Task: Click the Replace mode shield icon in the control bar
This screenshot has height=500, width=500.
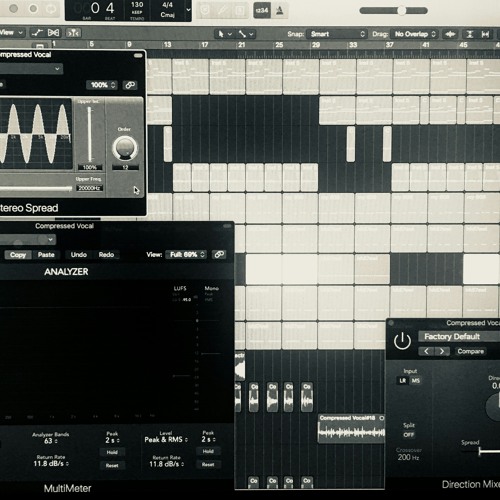Action: pyautogui.click(x=205, y=11)
